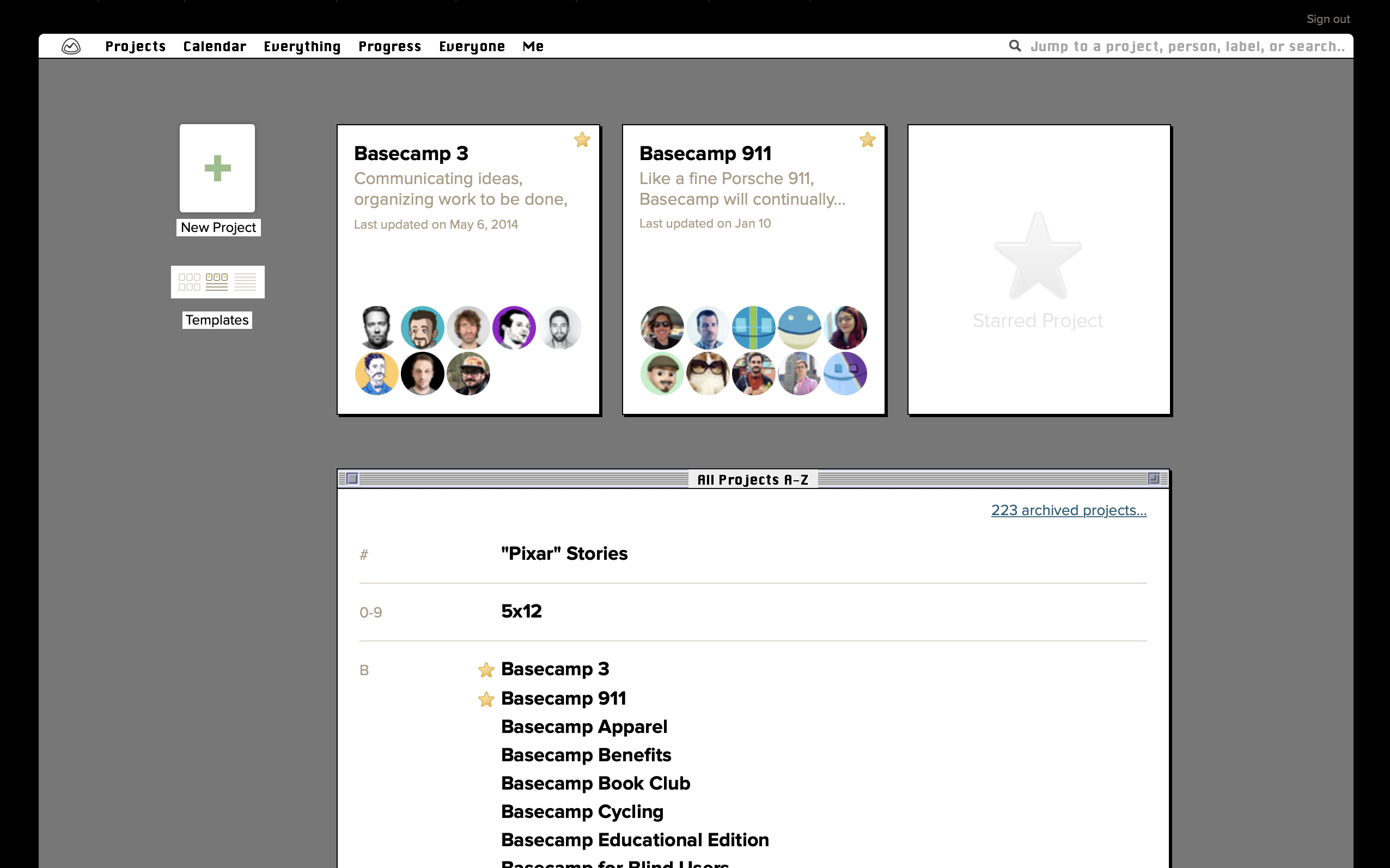Click the green plus New Project icon
Viewport: 1390px width, 868px height.
tap(217, 168)
